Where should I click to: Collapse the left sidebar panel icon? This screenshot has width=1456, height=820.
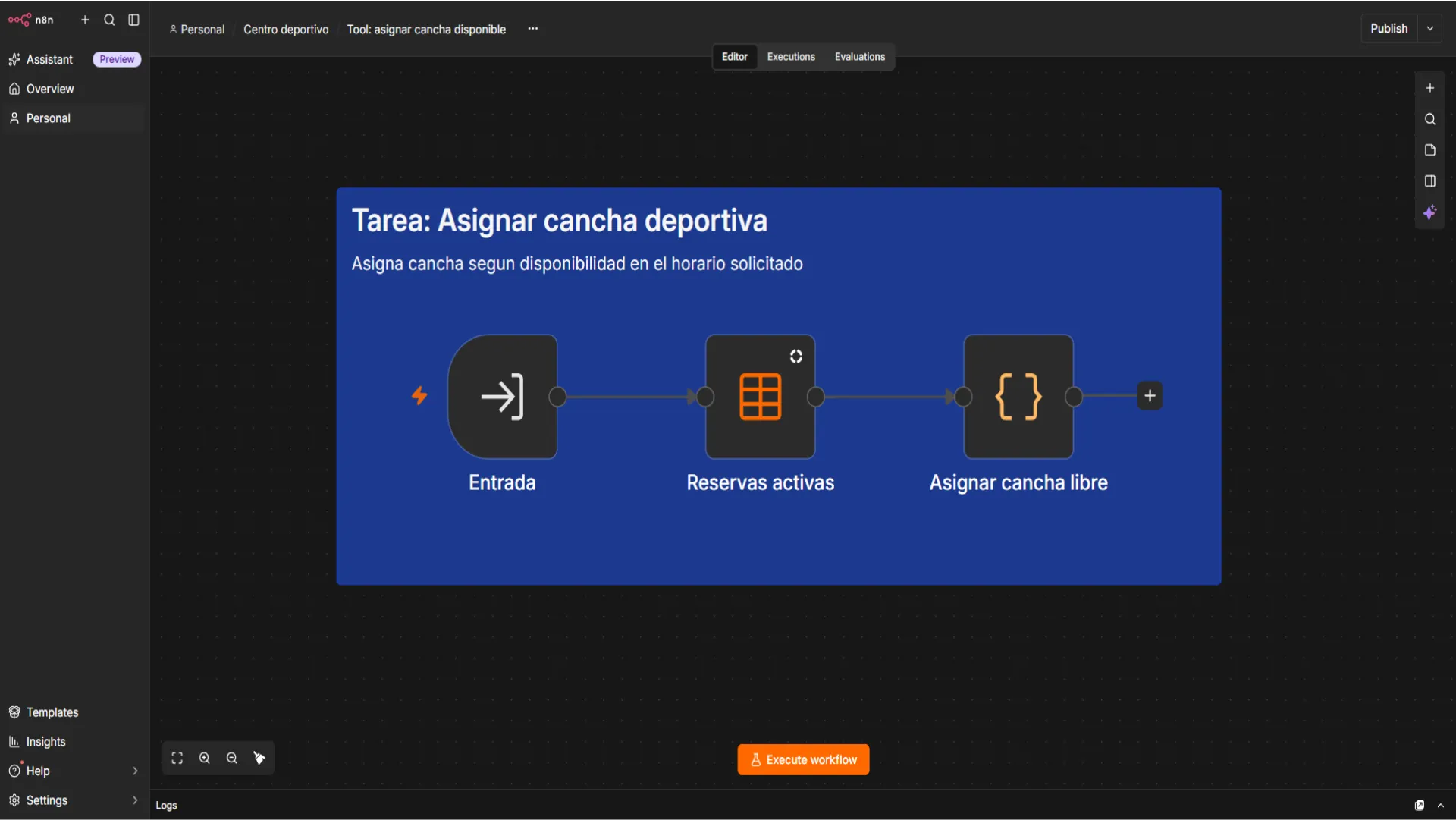(133, 20)
